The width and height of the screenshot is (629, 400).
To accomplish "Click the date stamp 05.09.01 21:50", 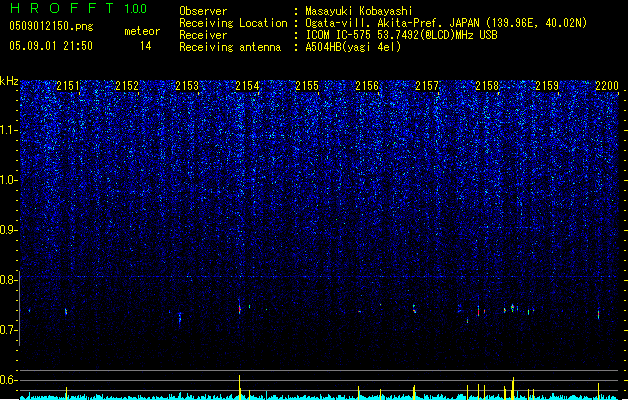I will (51, 46).
